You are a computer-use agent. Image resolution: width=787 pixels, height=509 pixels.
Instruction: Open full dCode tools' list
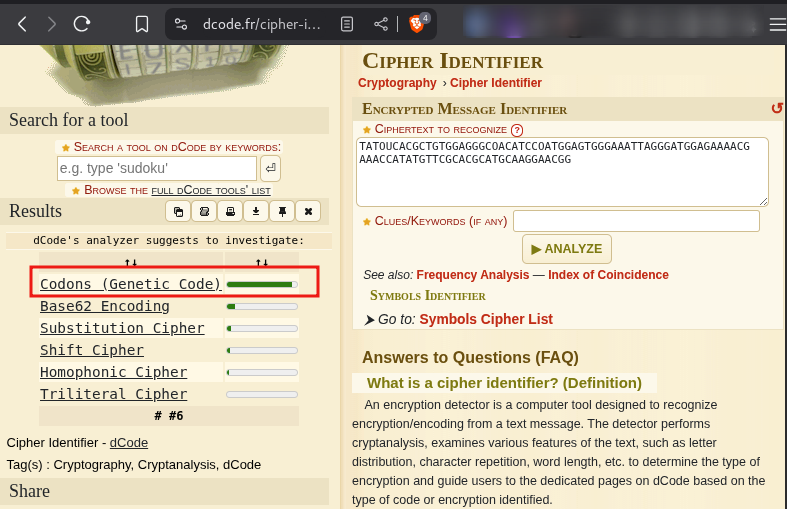pos(211,191)
